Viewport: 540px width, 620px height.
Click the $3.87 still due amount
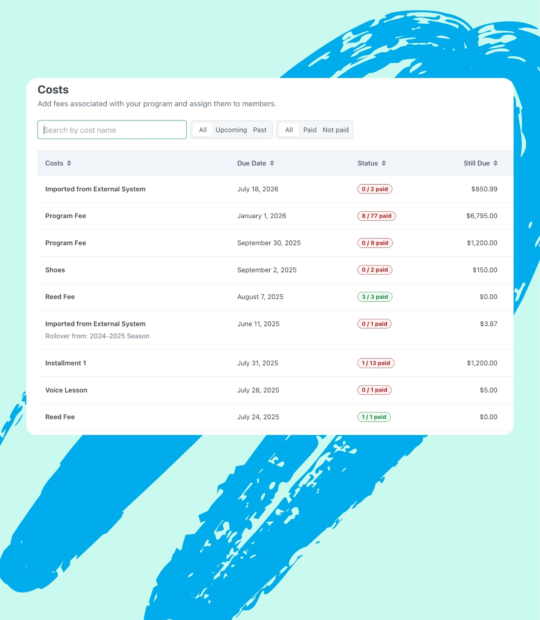[489, 324]
